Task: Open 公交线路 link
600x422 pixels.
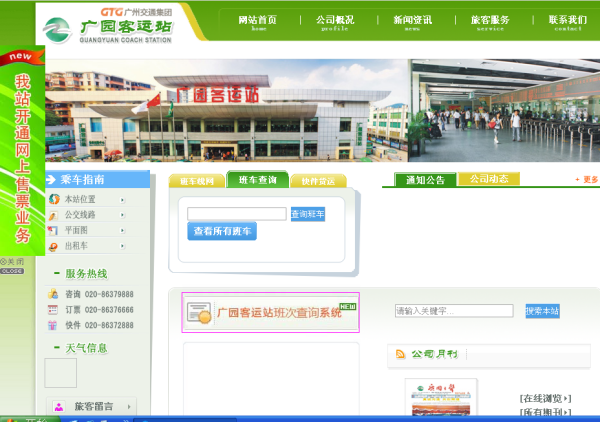Action: [x=80, y=215]
